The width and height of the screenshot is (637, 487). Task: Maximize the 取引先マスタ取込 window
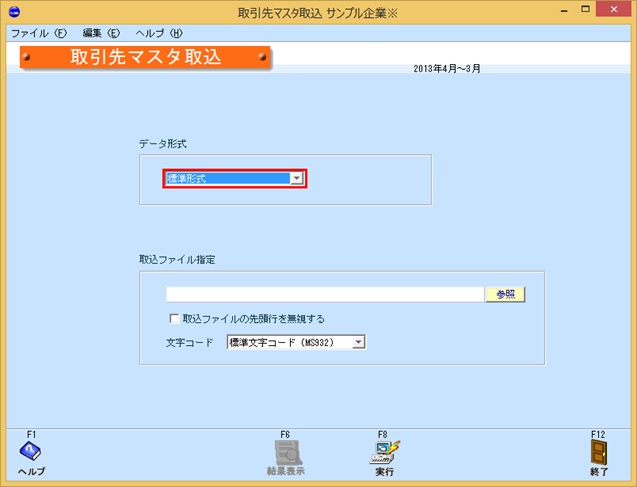[585, 9]
